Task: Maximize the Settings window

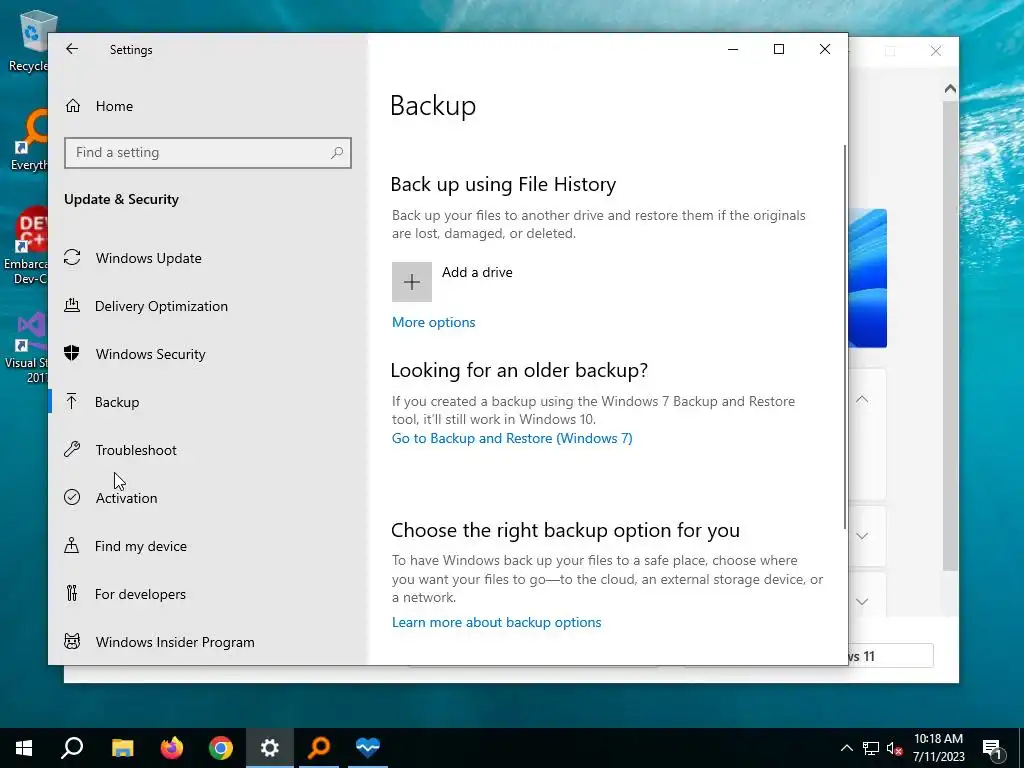Action: click(778, 49)
